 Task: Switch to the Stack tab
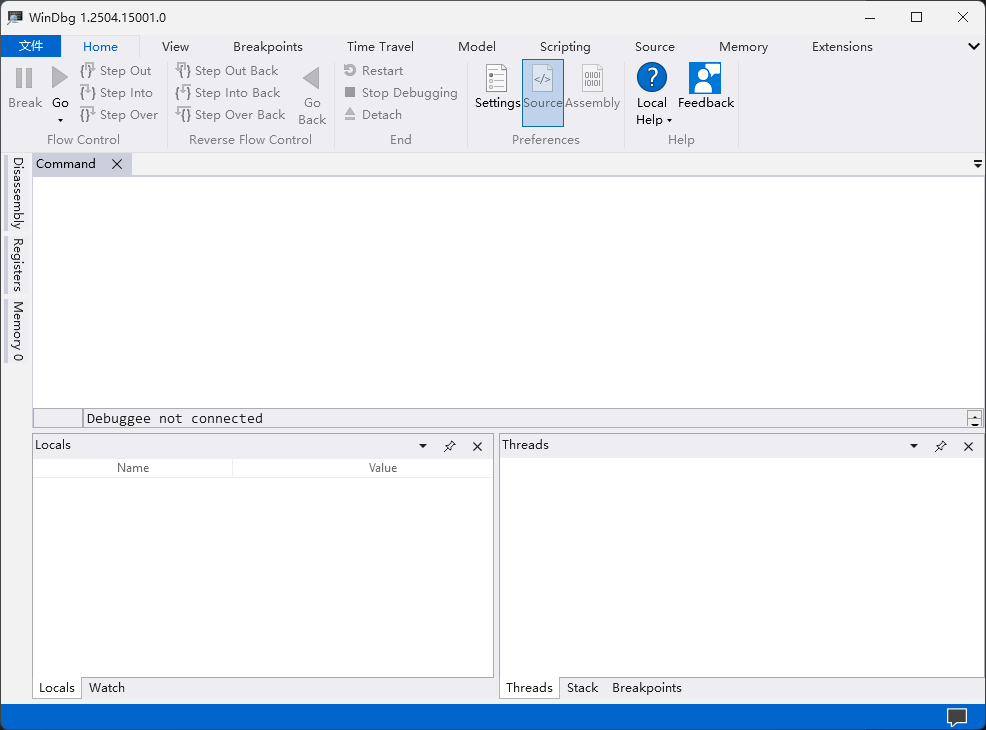(582, 688)
